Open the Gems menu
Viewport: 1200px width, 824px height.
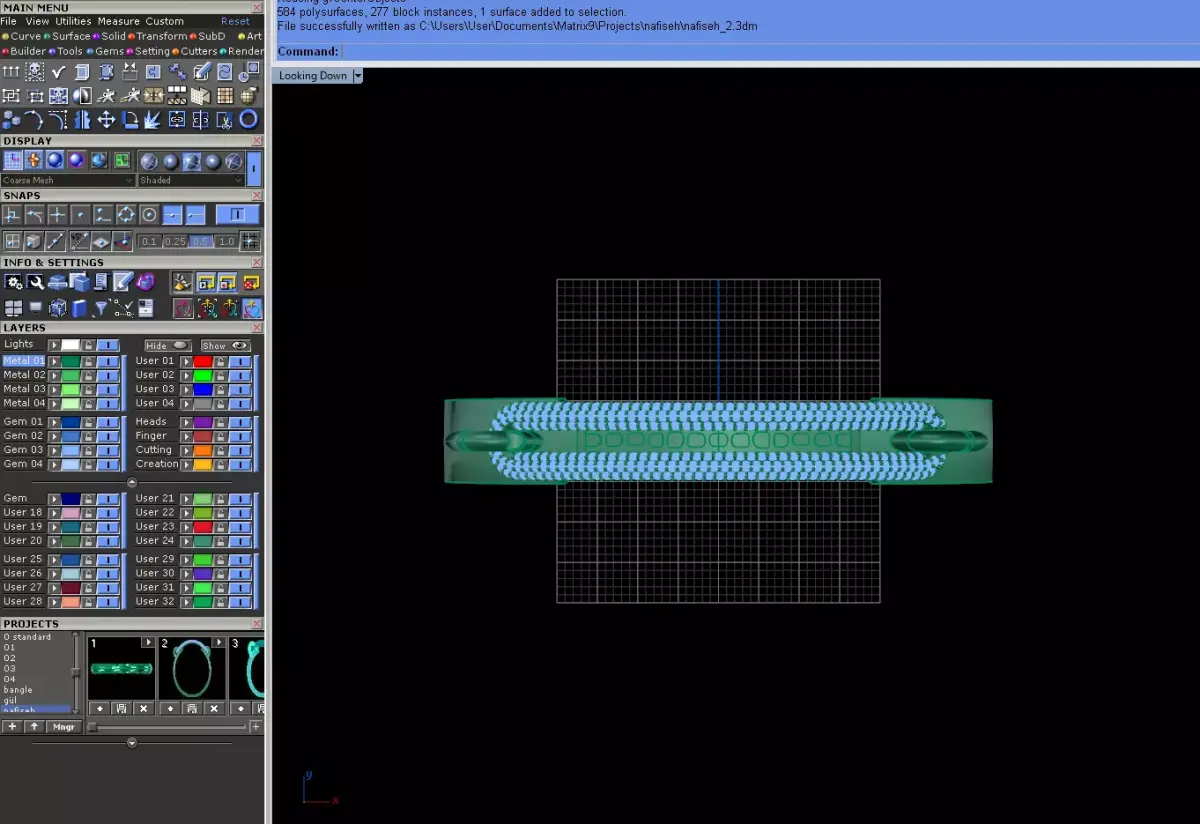[109, 51]
